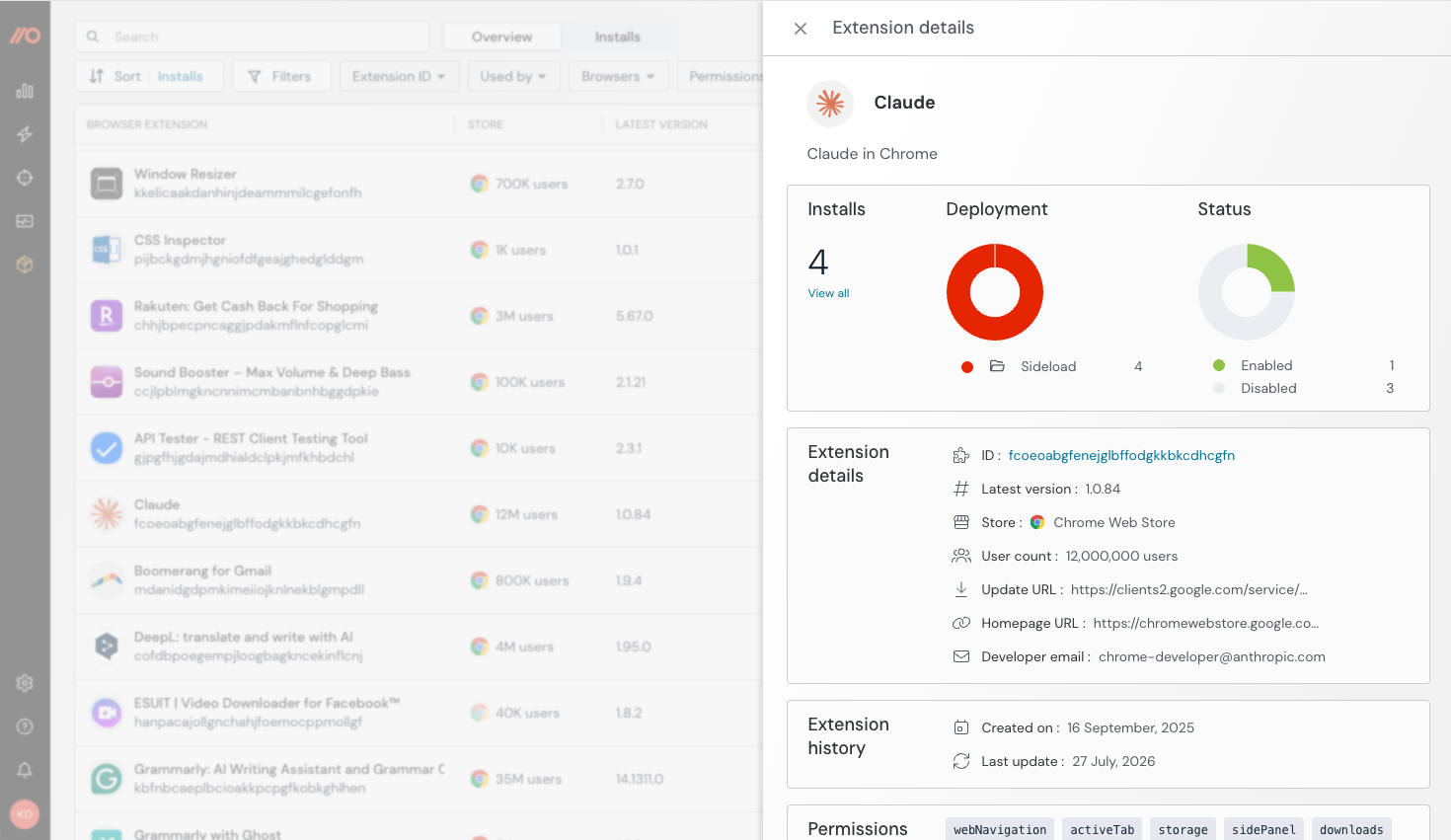Image resolution: width=1451 pixels, height=840 pixels.
Task: Select the Rakuten Cash Back extension row
Action: (419, 316)
